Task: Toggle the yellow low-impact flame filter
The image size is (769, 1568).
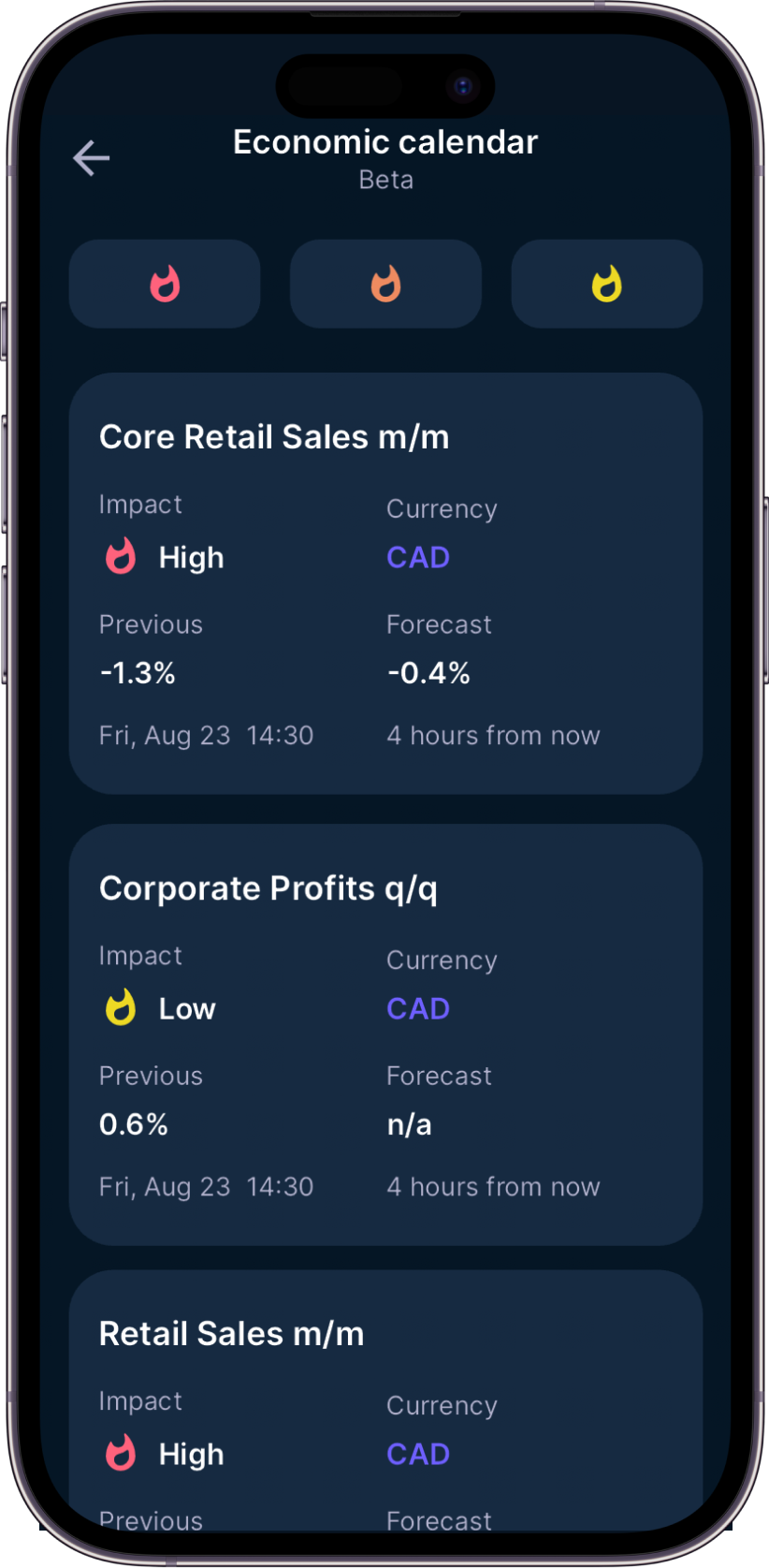Action: 606,284
